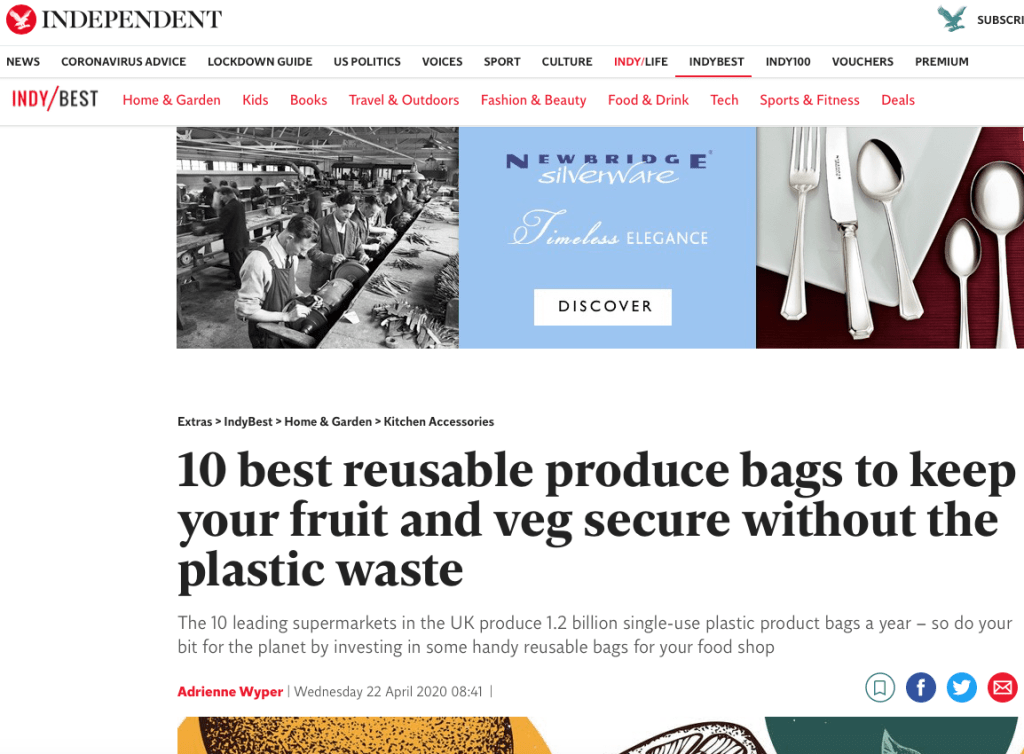Switch to the INDYBEST tab
This screenshot has height=754, width=1024.
coord(716,61)
